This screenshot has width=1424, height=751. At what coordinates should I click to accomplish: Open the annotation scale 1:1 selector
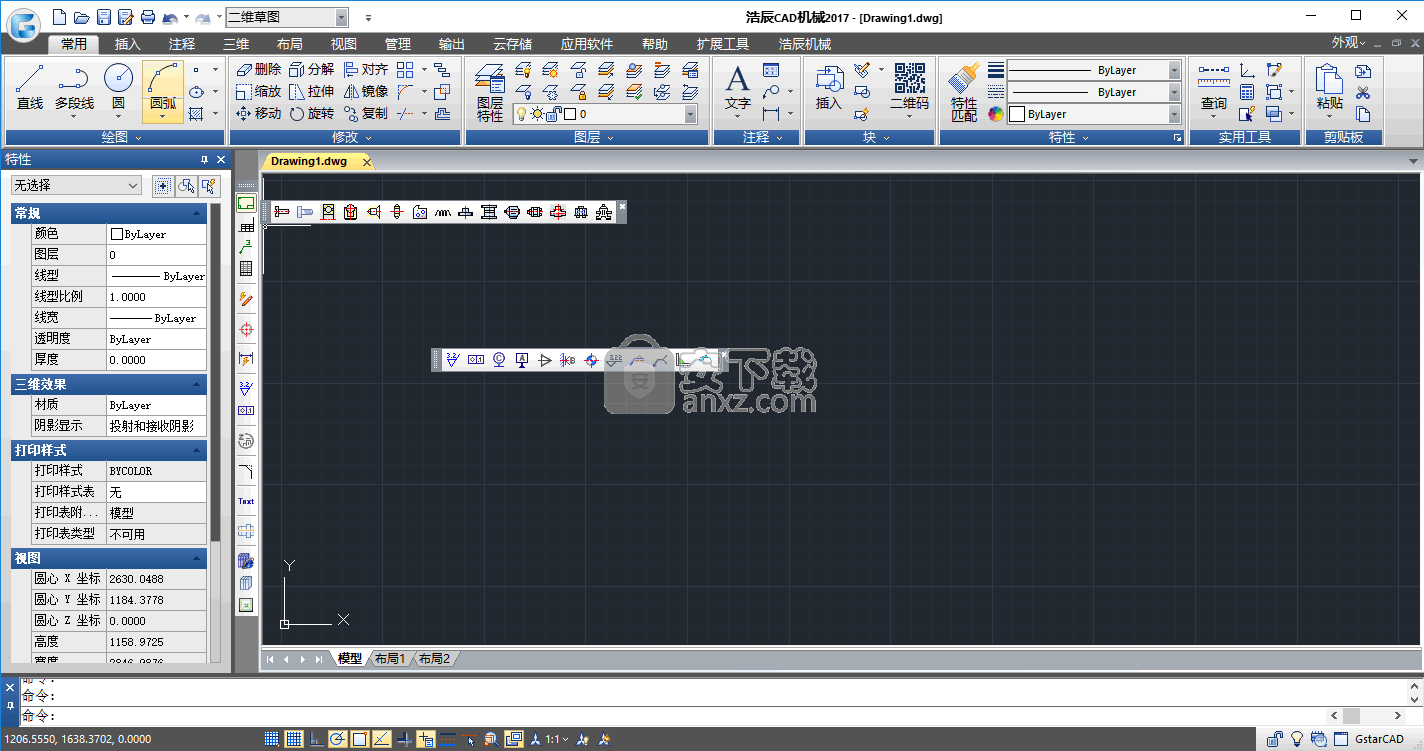coord(557,739)
